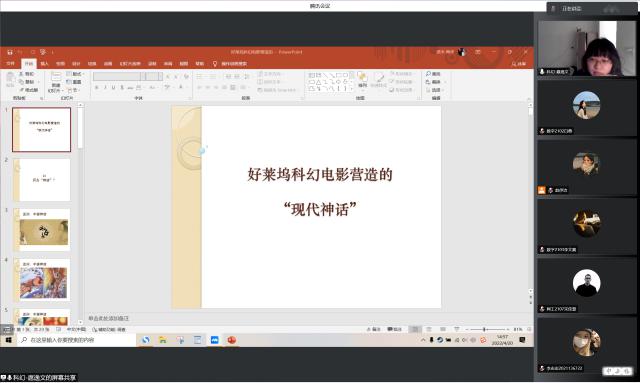640x383 pixels.
Task: Click the Undo arrow in PowerPoint's title bar
Action: tap(20, 52)
